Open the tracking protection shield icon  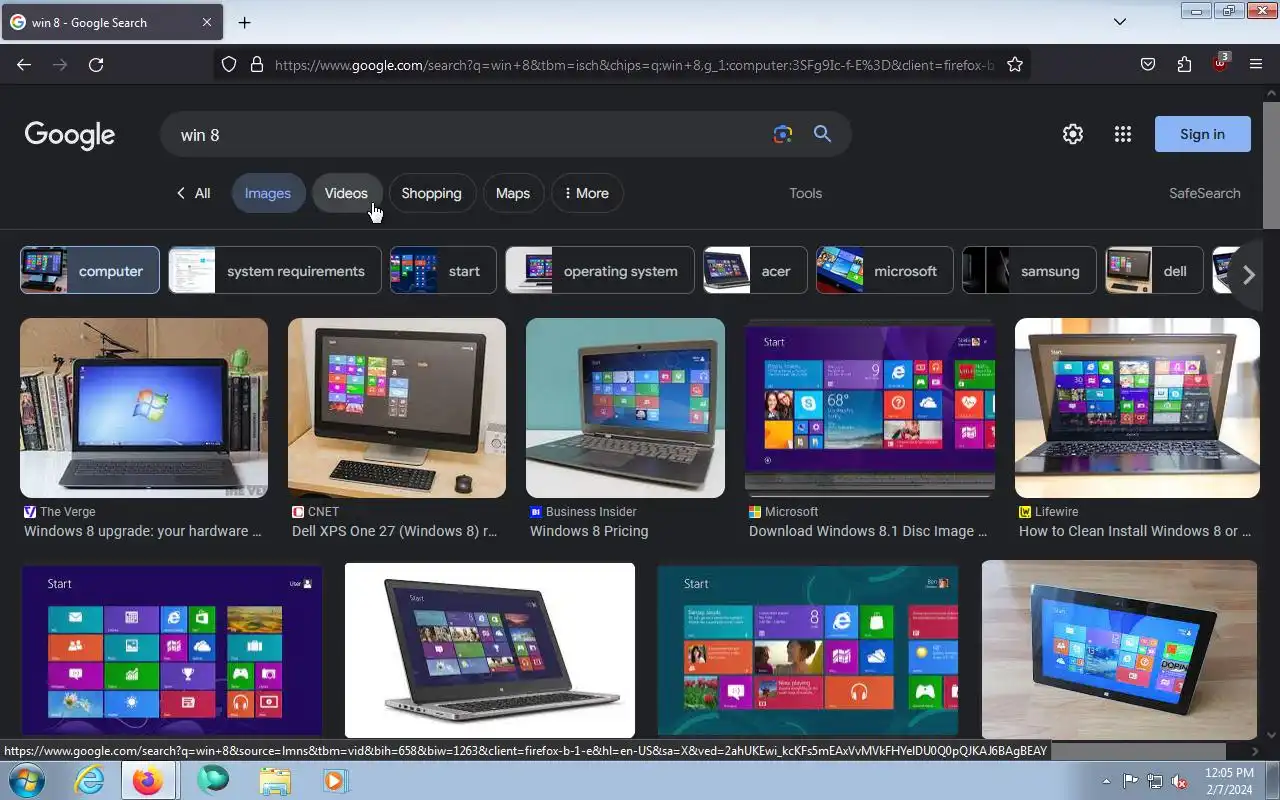229,64
